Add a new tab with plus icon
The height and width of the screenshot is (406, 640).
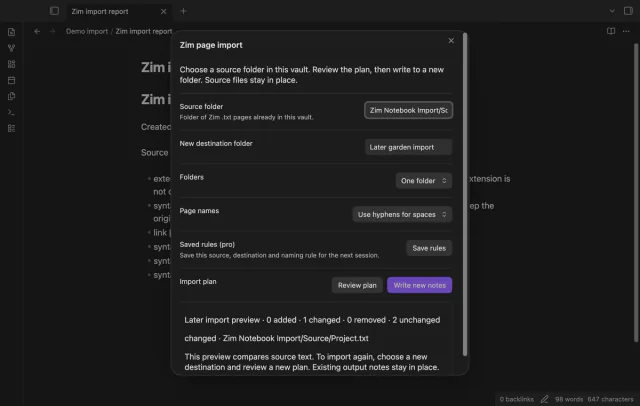click(183, 11)
